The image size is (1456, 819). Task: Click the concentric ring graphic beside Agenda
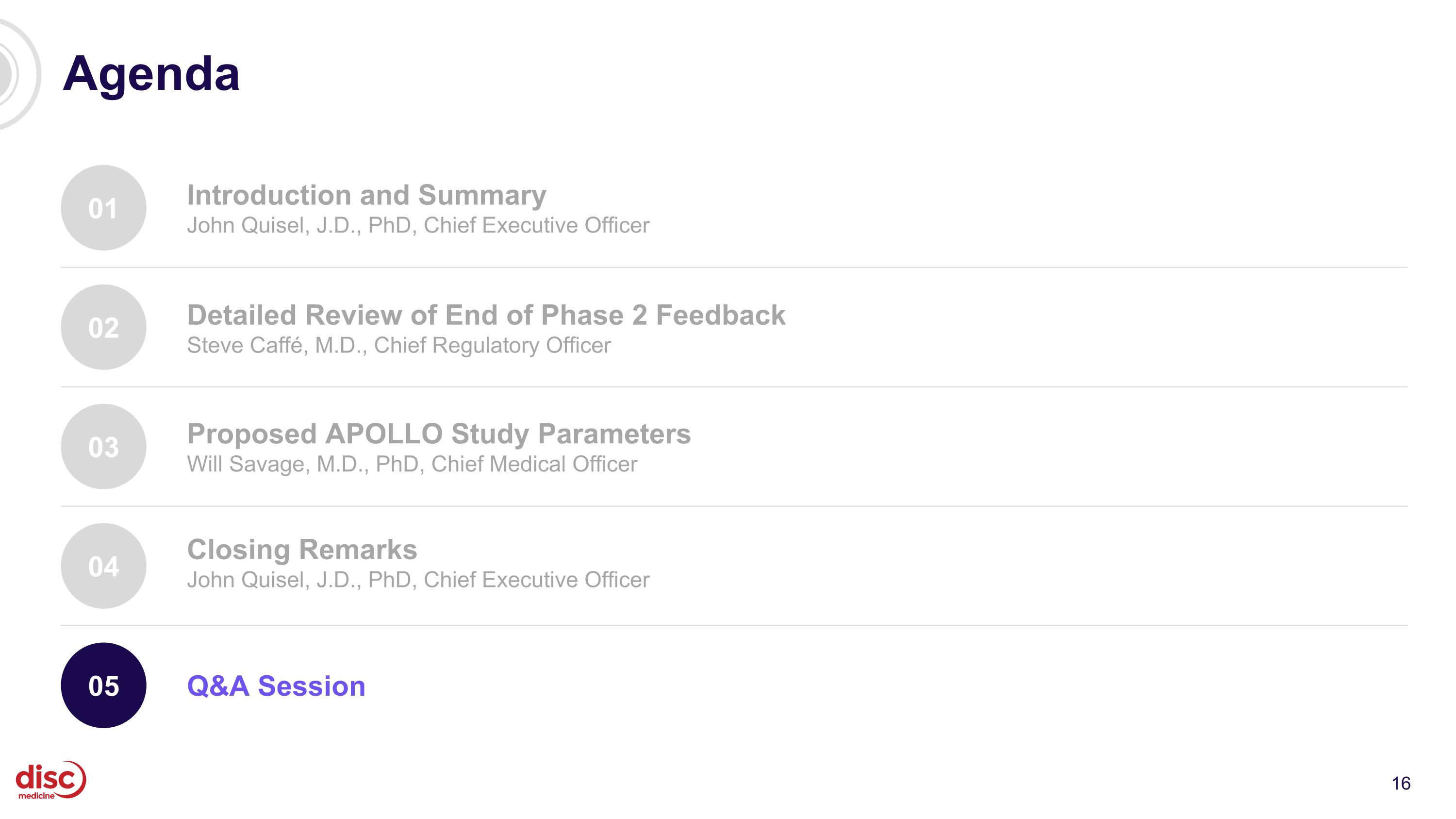coord(17,74)
